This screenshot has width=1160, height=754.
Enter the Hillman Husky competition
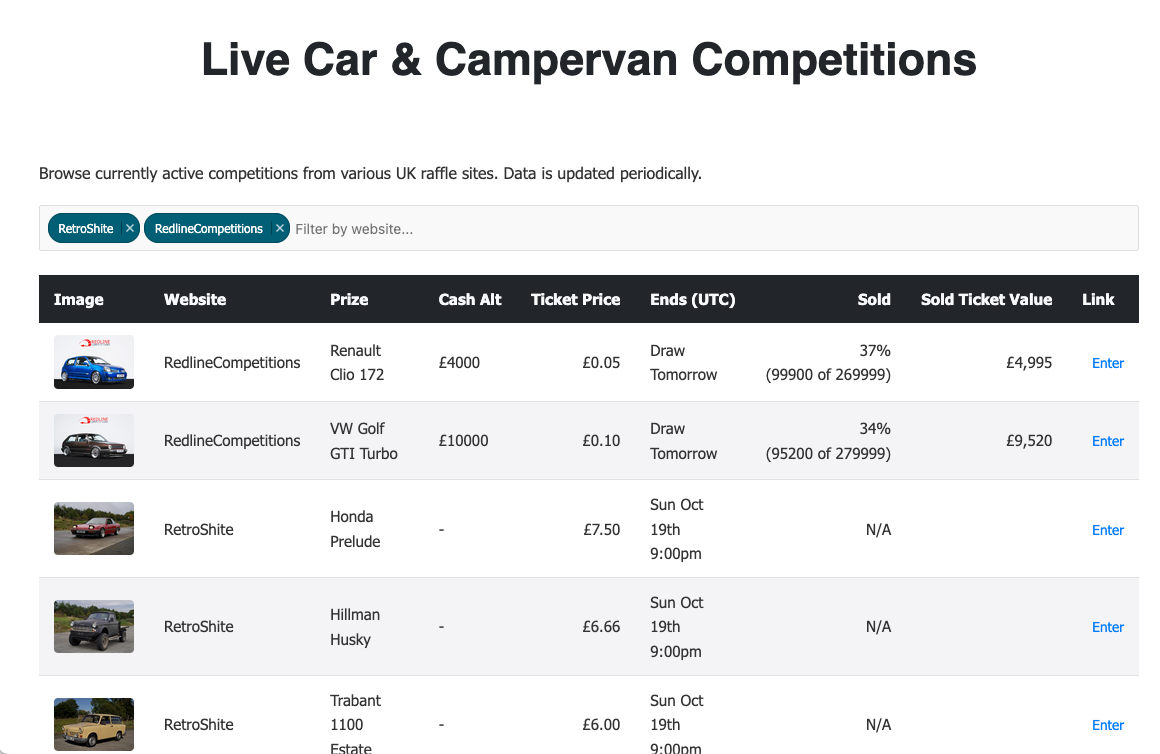pos(1107,627)
